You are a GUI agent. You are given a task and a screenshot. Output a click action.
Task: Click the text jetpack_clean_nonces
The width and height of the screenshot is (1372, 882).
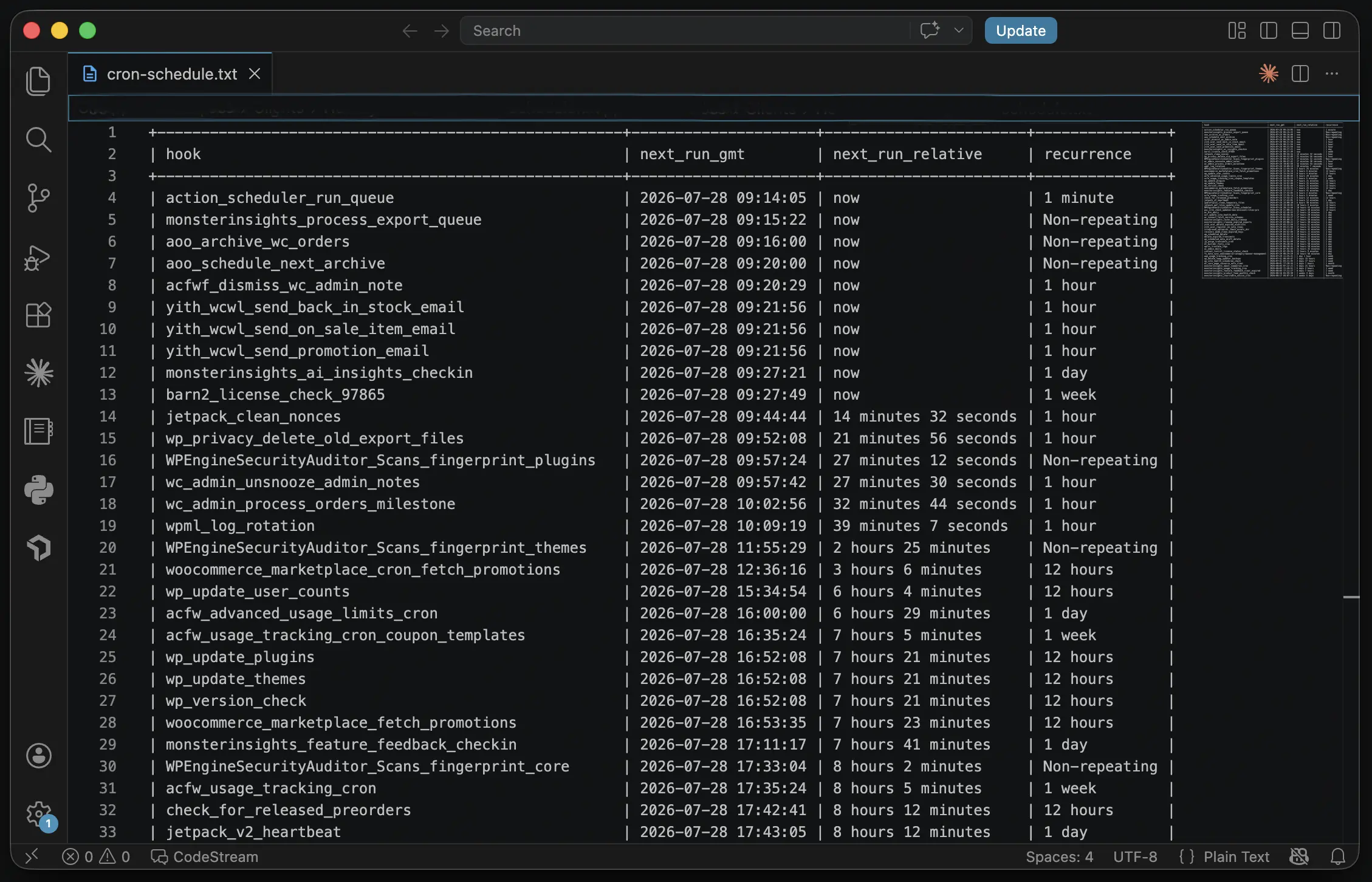[253, 417]
